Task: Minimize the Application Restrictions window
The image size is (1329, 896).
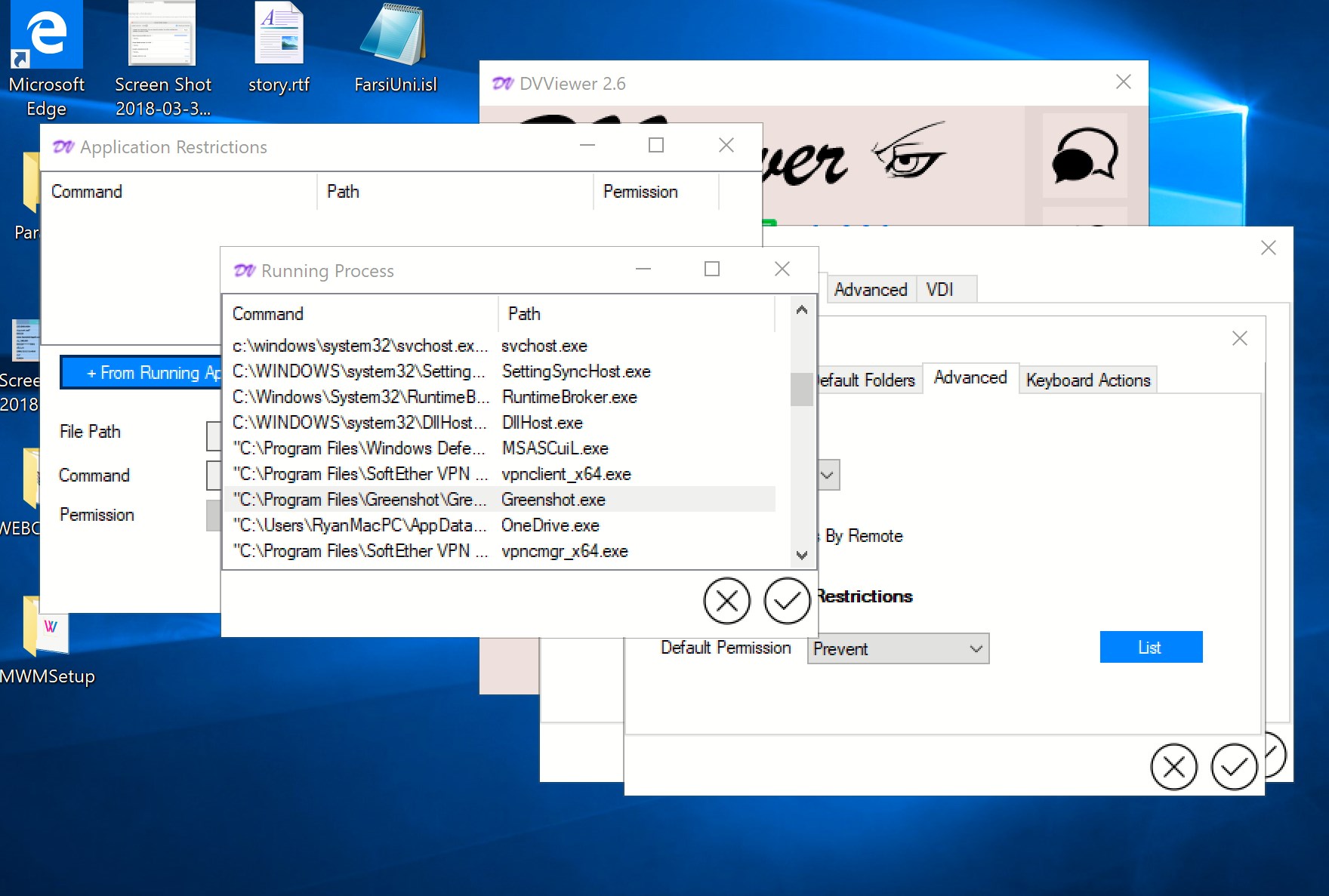Action: click(587, 145)
